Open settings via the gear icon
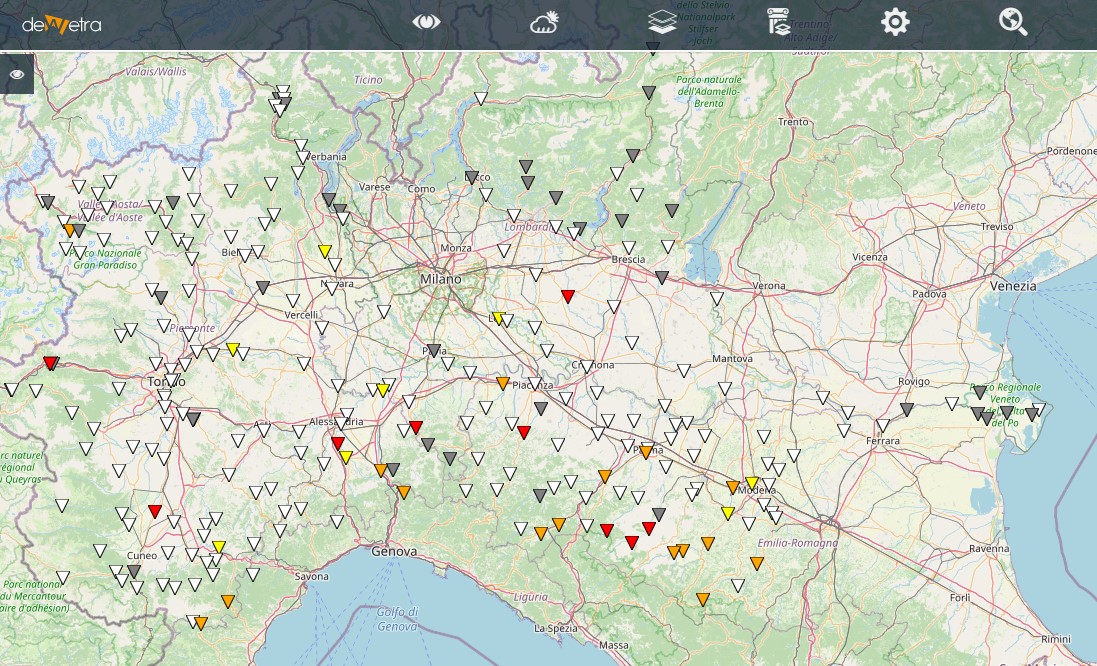The height and width of the screenshot is (666, 1097). pos(895,23)
